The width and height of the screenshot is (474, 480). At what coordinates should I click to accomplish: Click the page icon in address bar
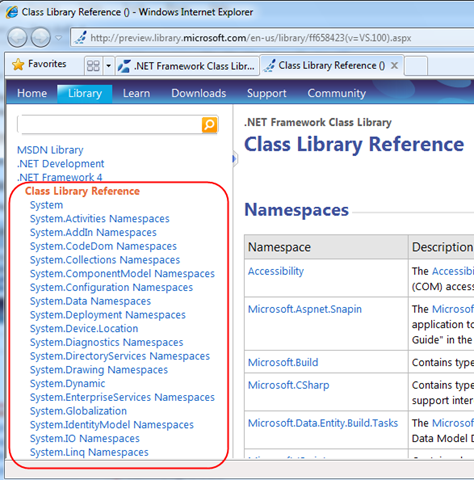(x=80, y=38)
